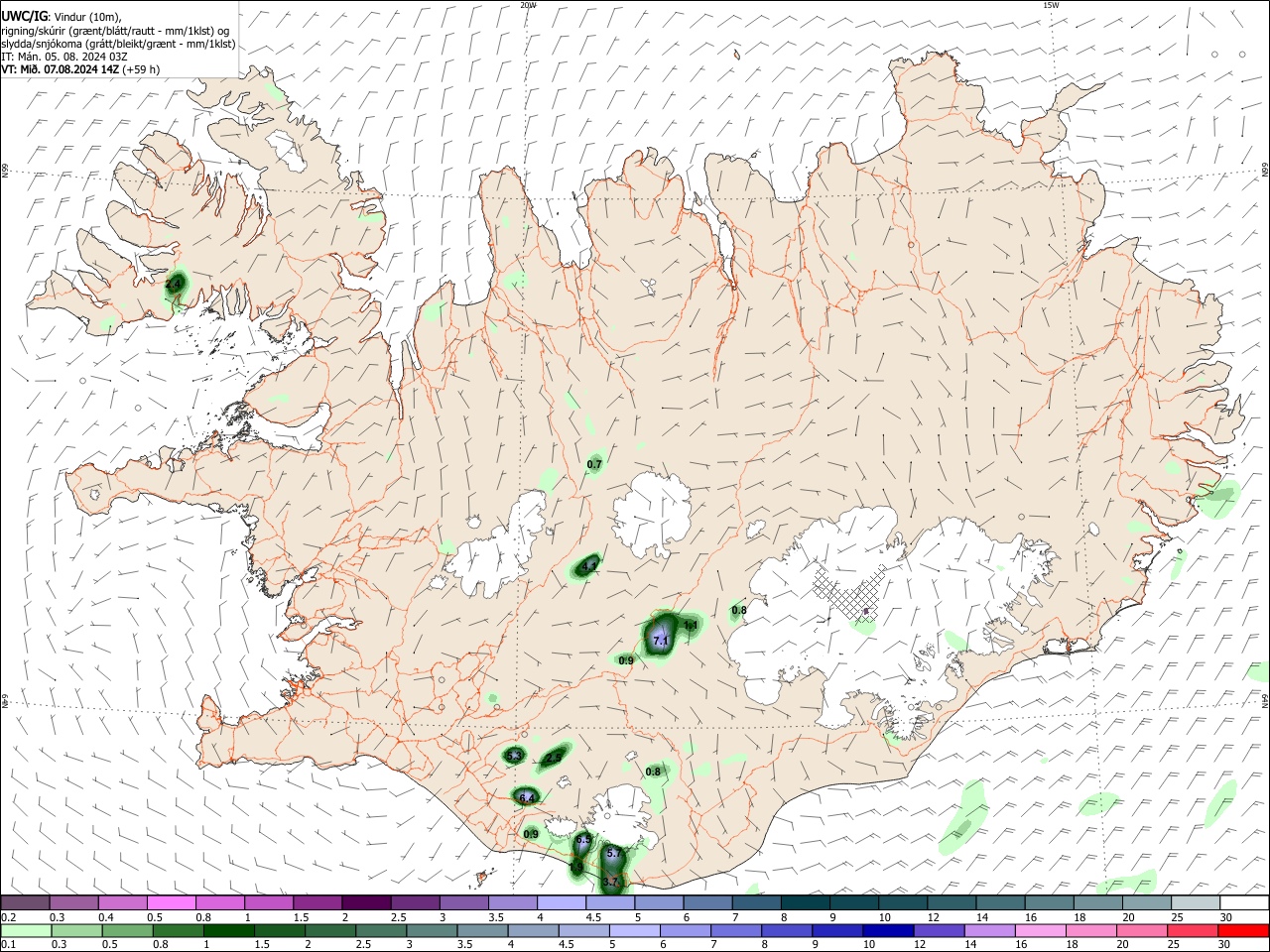1270x952 pixels.
Task: Click the 7.1 rain cell value
Action: point(661,641)
